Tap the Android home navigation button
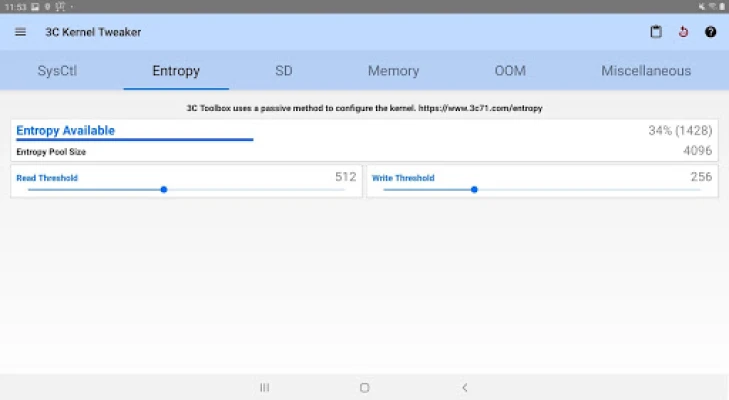The height and width of the screenshot is (400, 729). pos(364,387)
